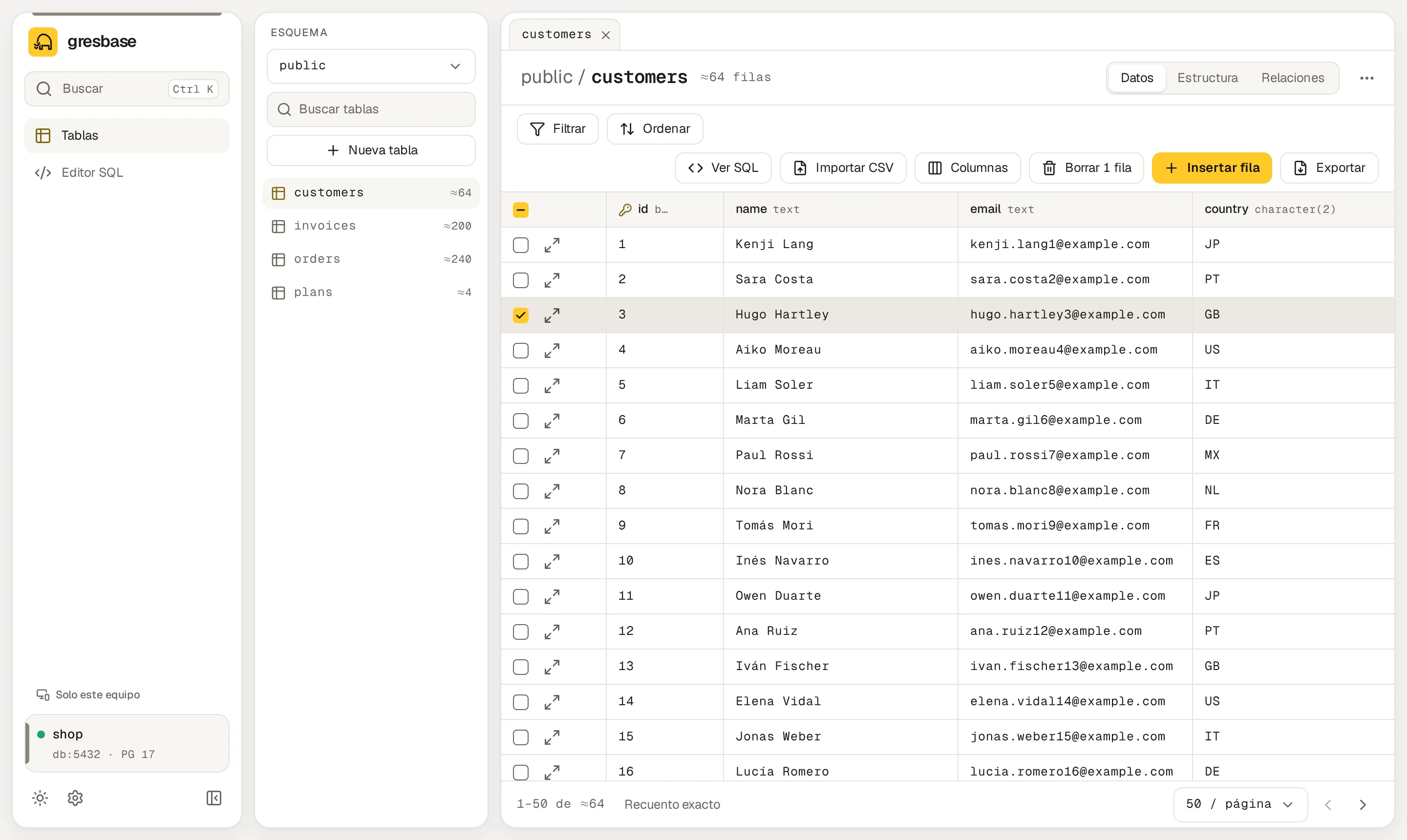Click the Exportar button

click(x=1329, y=168)
